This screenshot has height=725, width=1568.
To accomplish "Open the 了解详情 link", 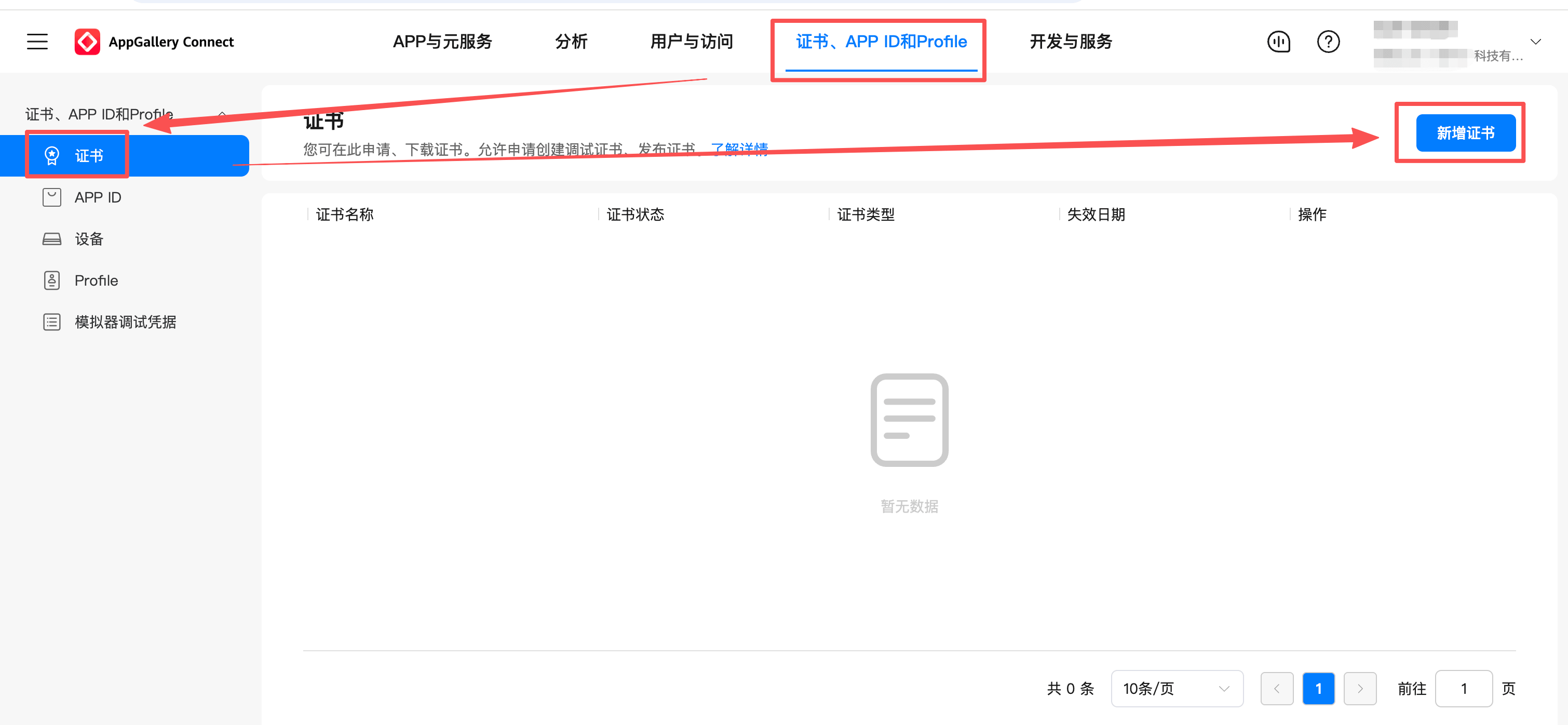I will (x=739, y=149).
